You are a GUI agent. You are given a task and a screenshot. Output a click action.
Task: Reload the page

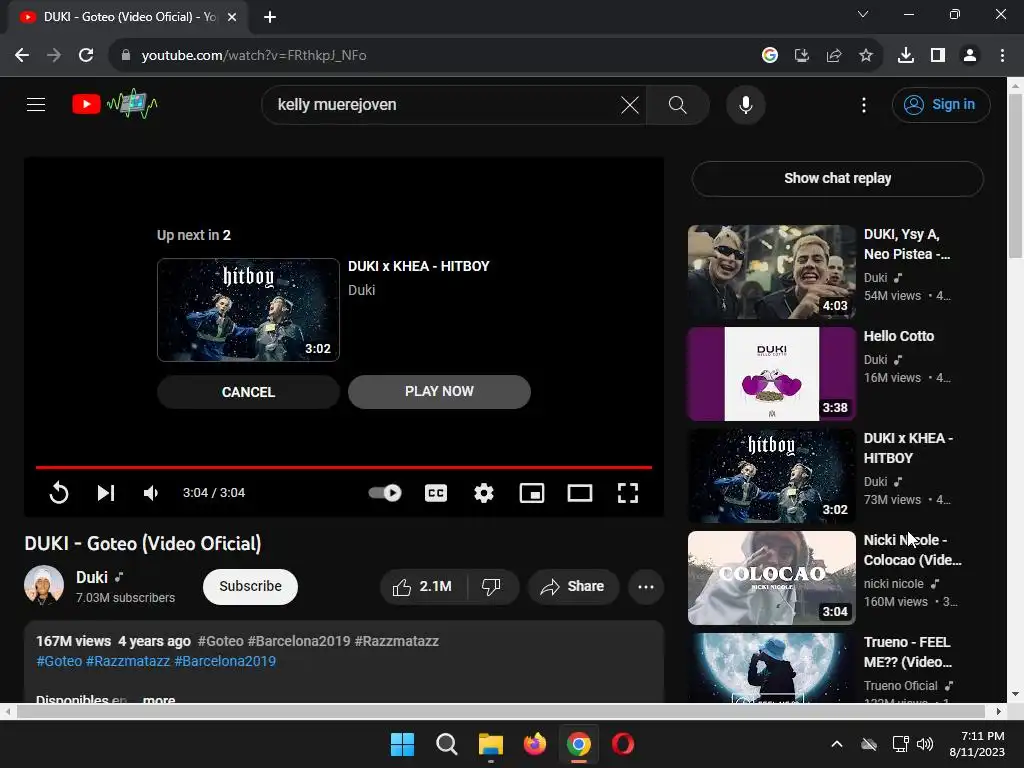click(x=86, y=56)
